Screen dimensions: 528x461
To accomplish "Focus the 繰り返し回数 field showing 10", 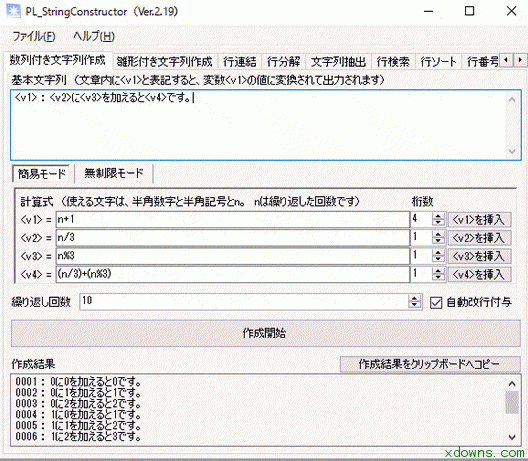I will pos(244,301).
